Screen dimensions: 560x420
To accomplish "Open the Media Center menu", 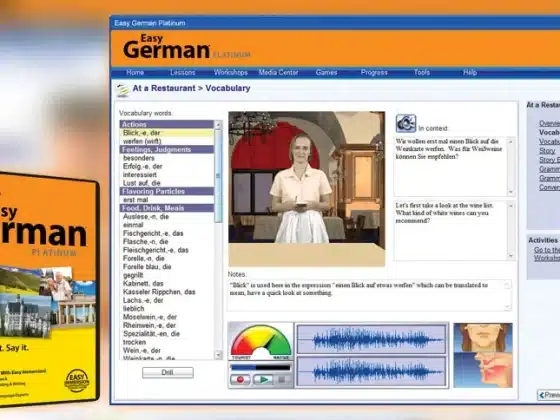I will point(278,72).
